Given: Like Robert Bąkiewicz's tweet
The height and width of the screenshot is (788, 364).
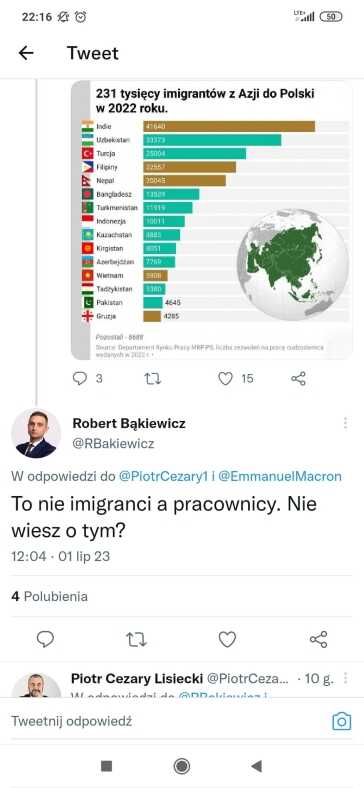Looking at the screenshot, I should (227, 639).
